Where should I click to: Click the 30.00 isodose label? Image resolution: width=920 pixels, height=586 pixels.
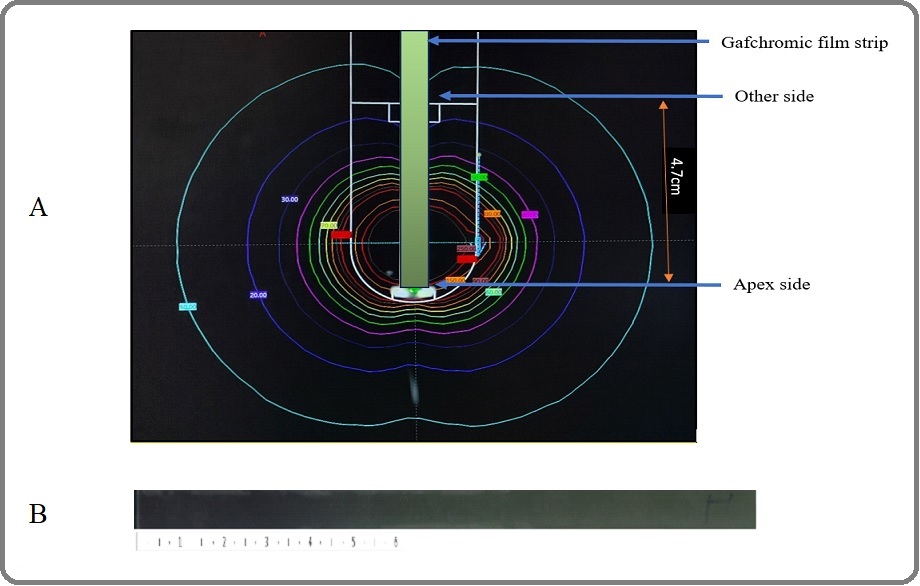[289, 200]
